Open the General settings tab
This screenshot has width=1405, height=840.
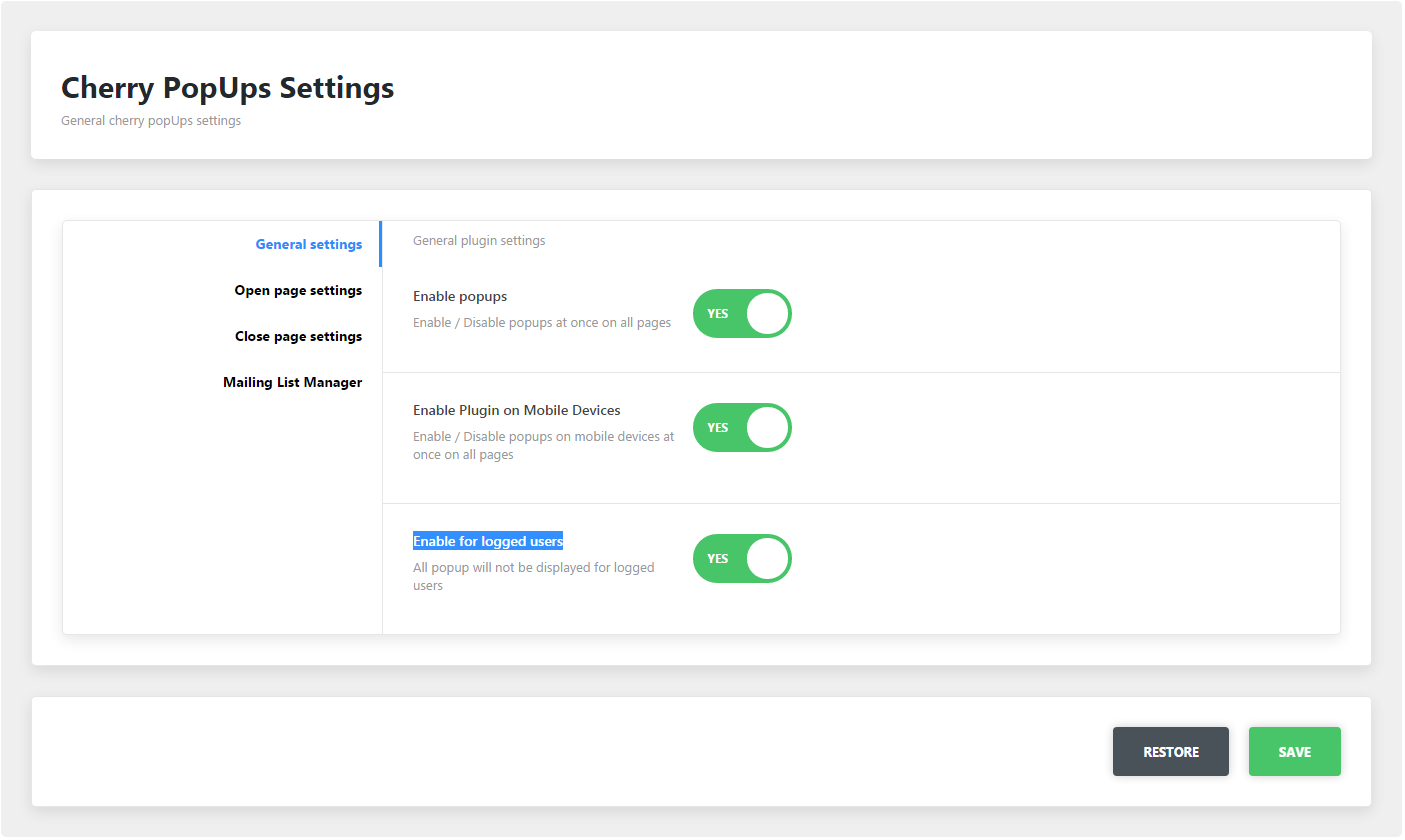[308, 245]
